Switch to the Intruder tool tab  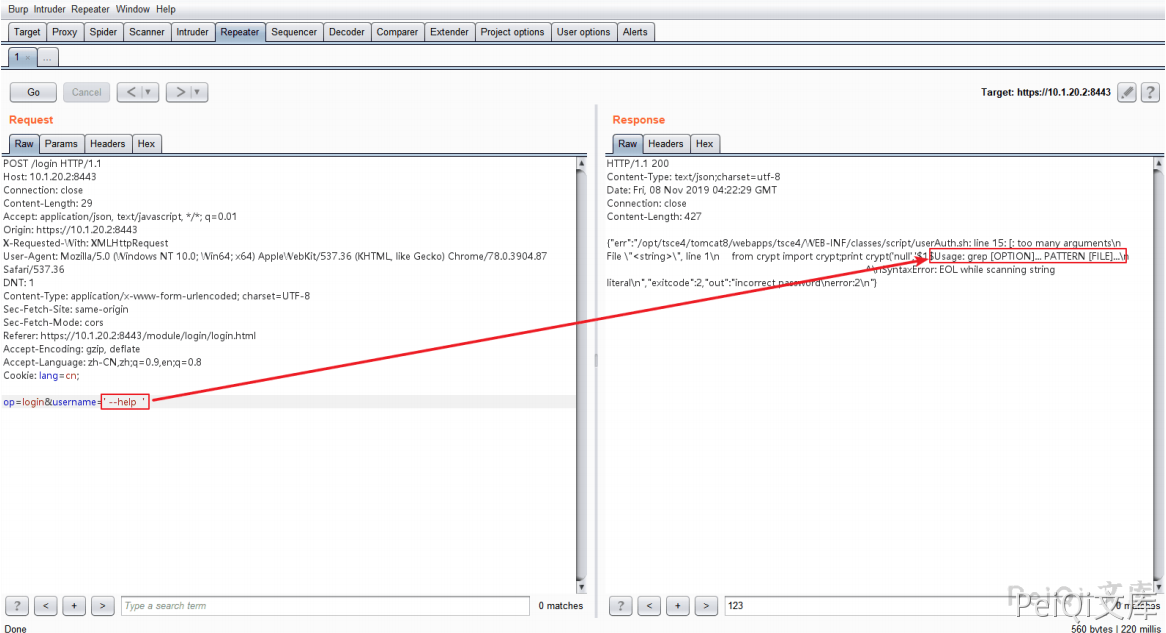coord(192,32)
